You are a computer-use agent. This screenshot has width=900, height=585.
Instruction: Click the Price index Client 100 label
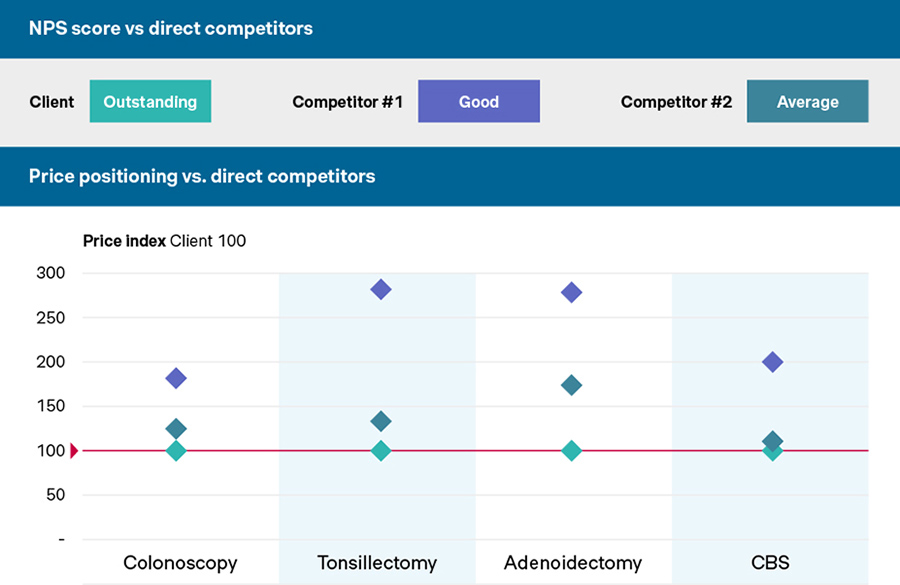coord(164,240)
